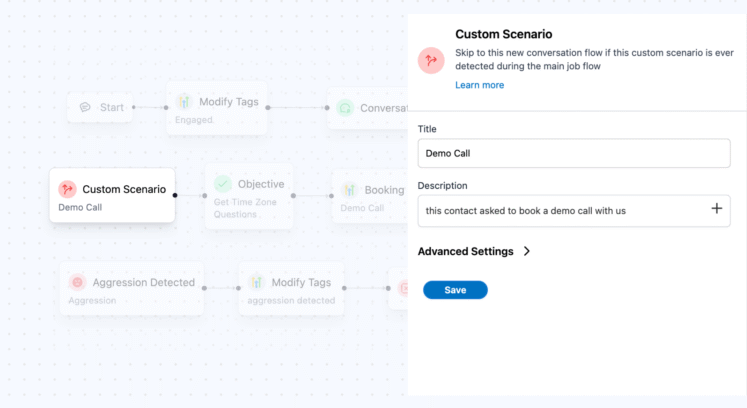Click 'aggression detected' subtitle under Modify Tags
747x408 pixels.
(x=291, y=300)
